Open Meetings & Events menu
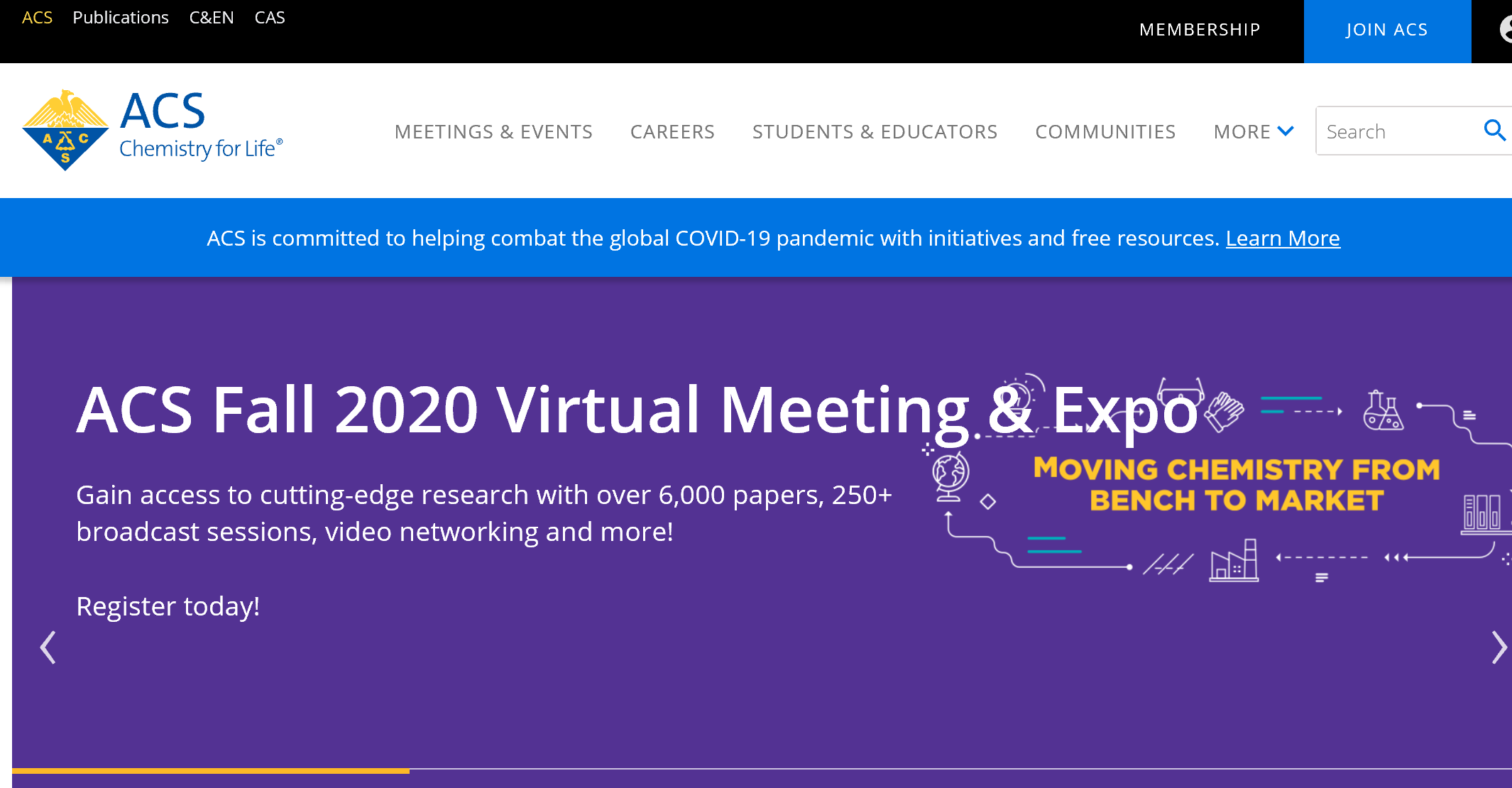This screenshot has width=1512, height=788. 493,131
